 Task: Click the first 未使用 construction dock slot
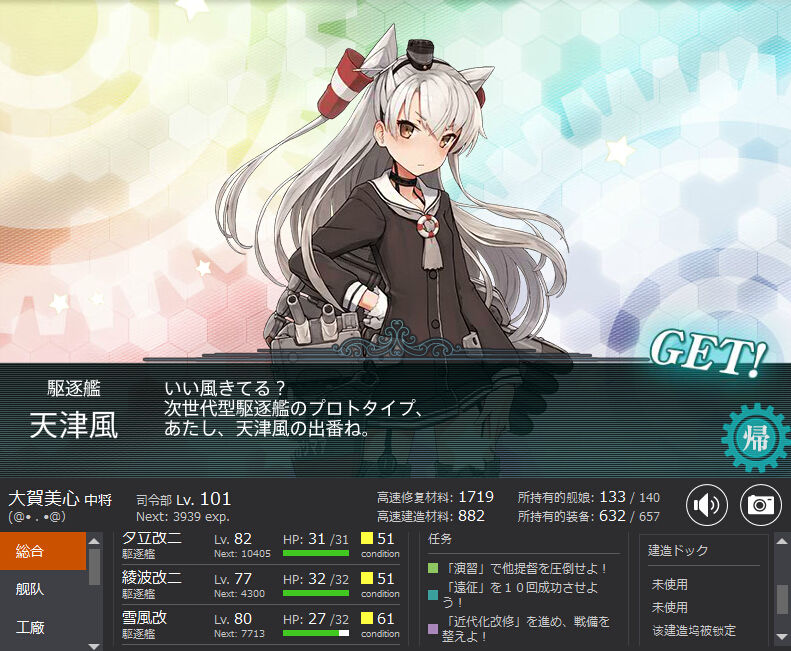click(x=669, y=584)
